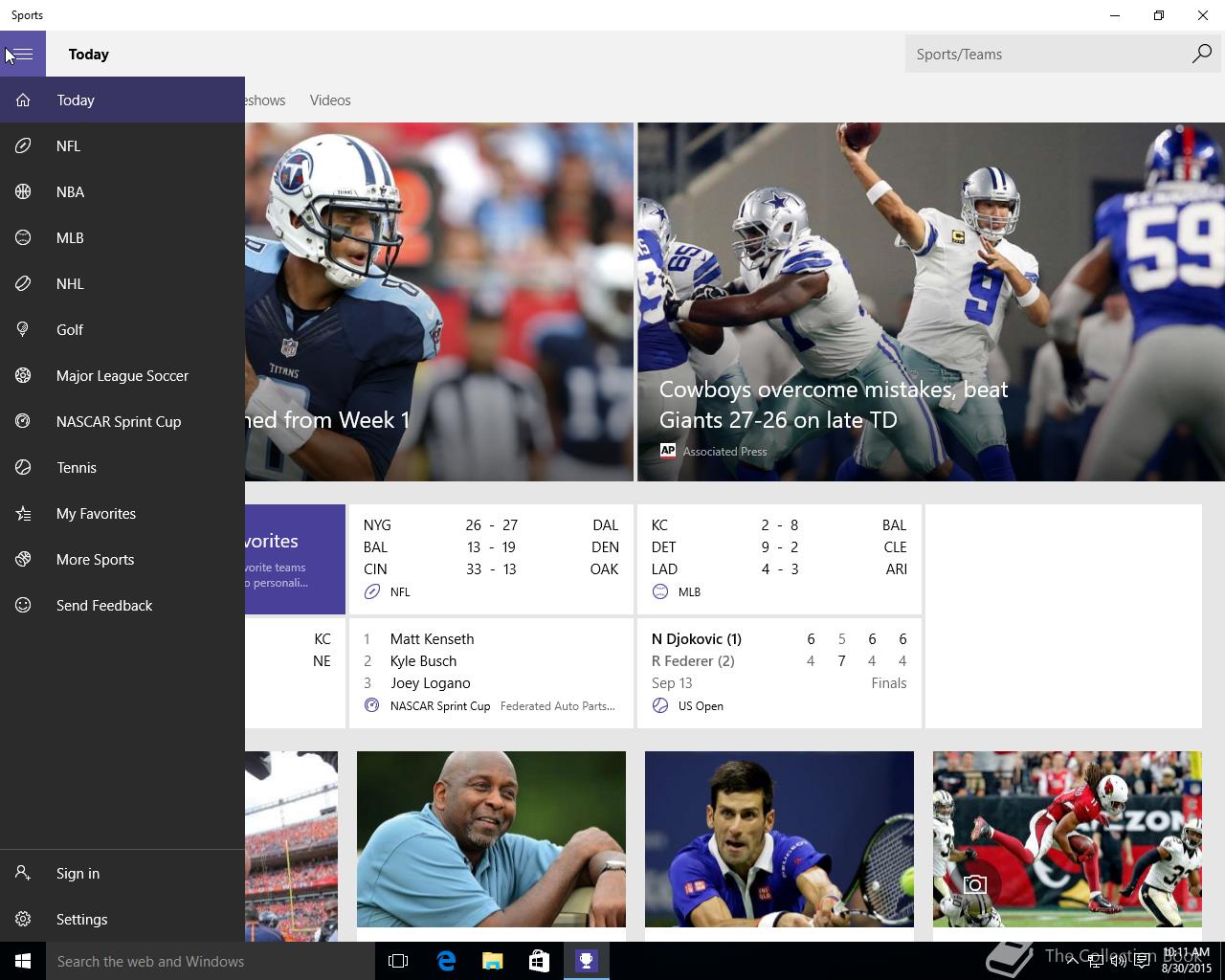Viewport: 1225px width, 980px height.
Task: Open the NHL section
Action: click(122, 283)
